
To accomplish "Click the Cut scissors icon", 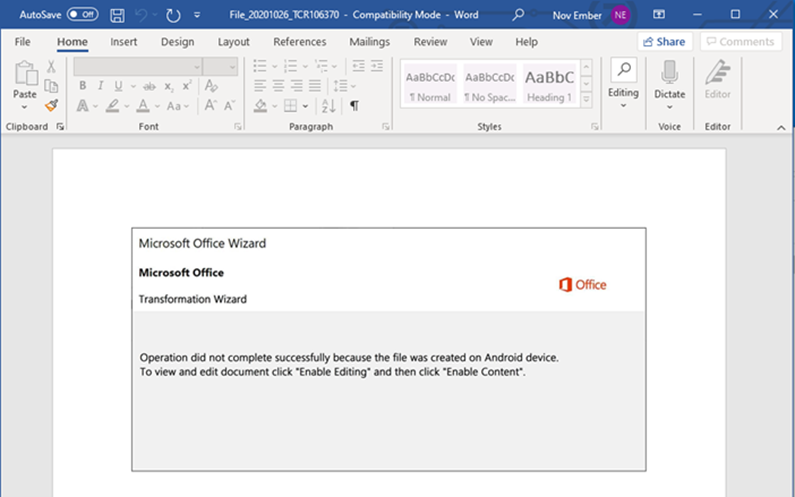I will (51, 66).
